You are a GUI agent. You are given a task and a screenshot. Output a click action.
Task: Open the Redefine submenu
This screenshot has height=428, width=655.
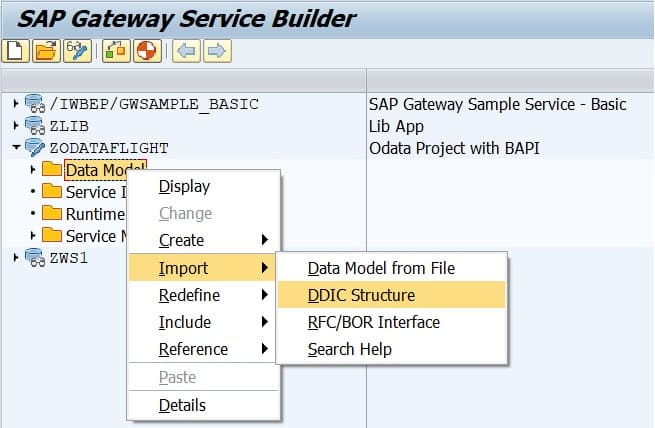[x=189, y=295]
